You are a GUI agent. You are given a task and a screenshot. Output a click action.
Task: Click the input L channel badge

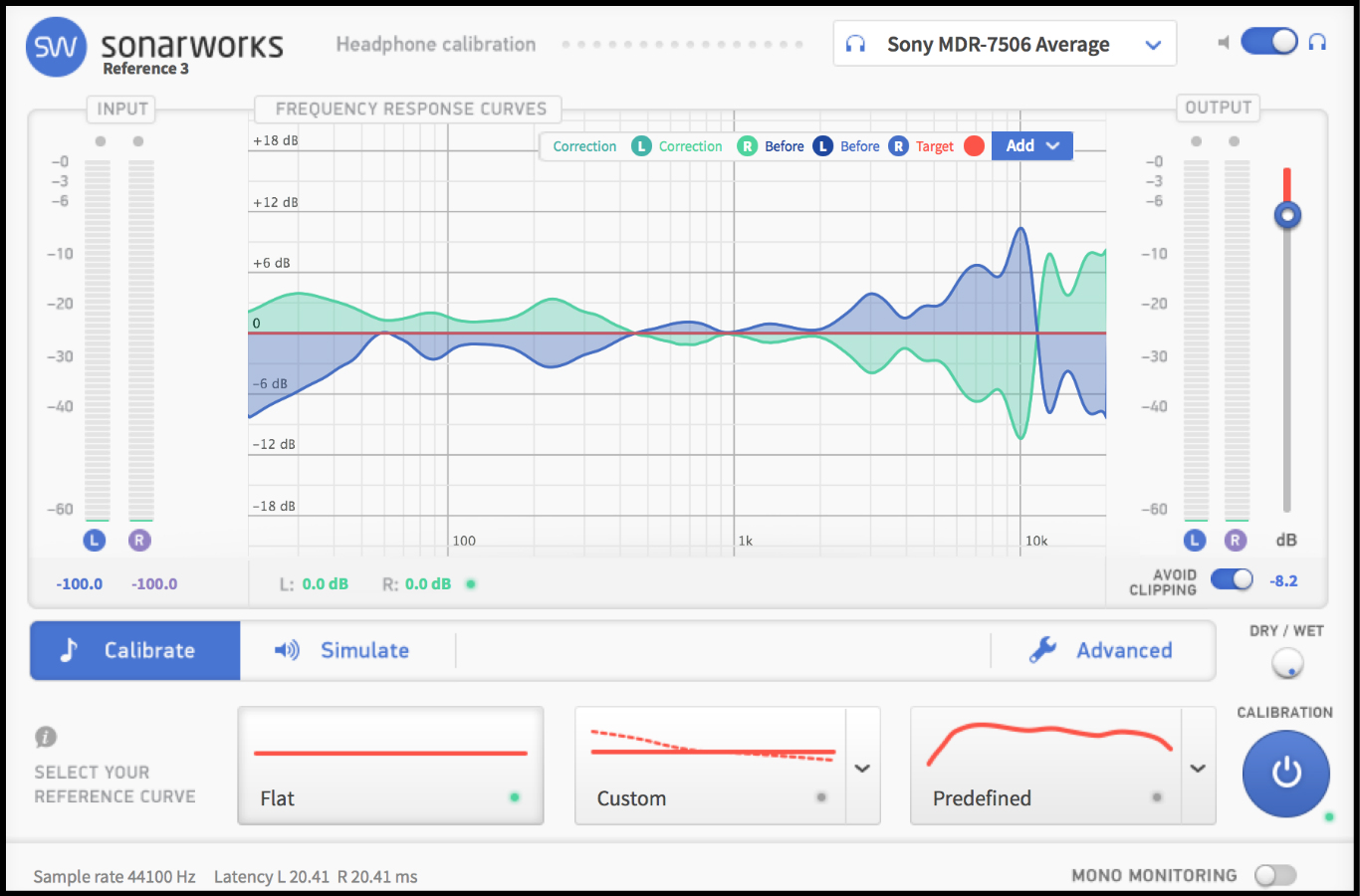click(x=95, y=540)
